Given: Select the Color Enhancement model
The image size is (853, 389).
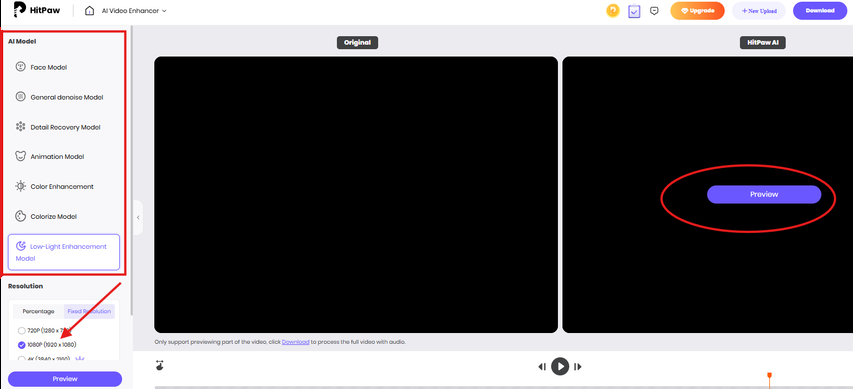Looking at the screenshot, I should click(64, 186).
